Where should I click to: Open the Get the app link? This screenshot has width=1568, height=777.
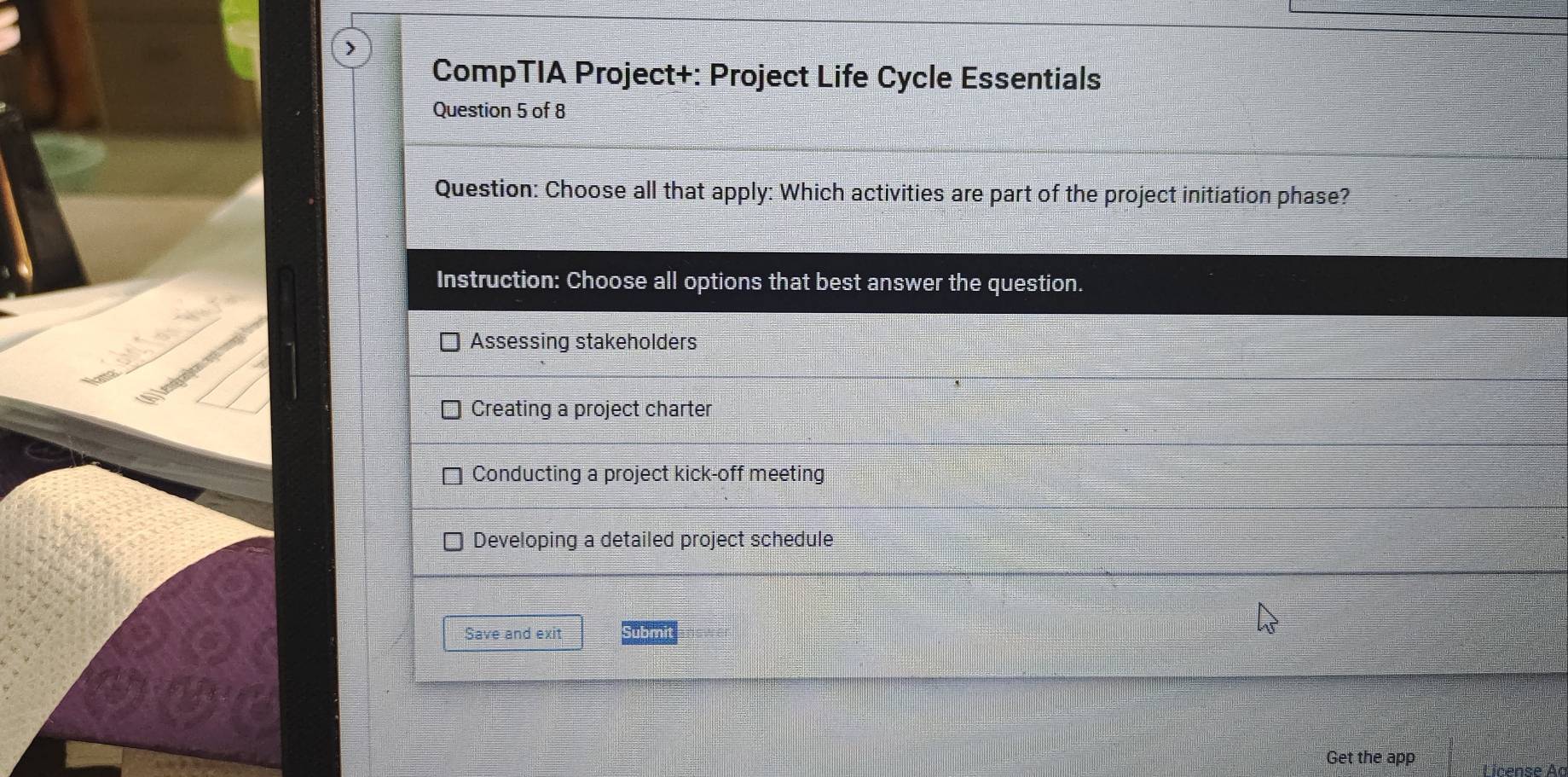1369,757
